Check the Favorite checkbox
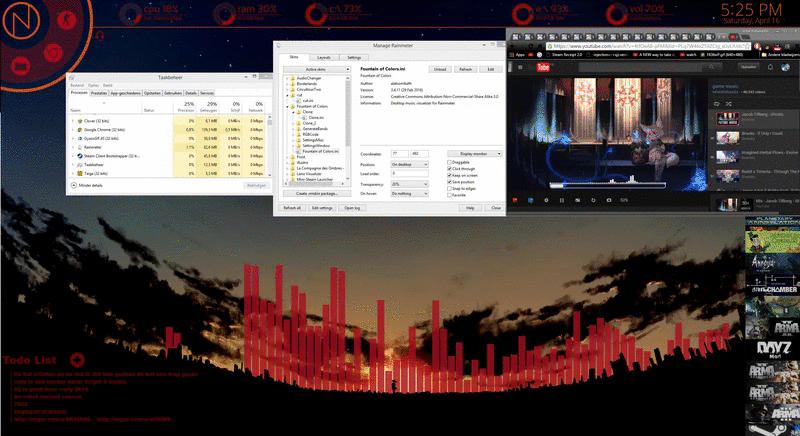This screenshot has height=436, width=800. coord(449,195)
